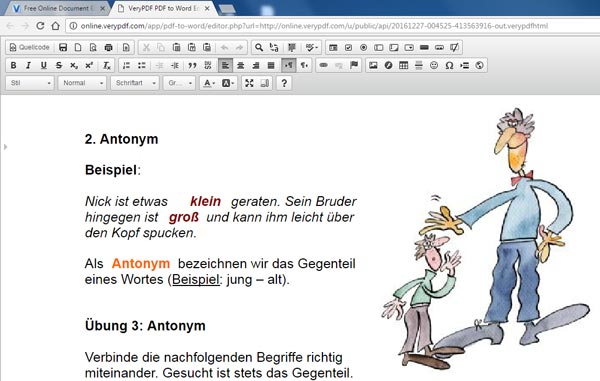This screenshot has width=600, height=381.
Task: Open the About CKEditor help button
Action: coord(284,83)
